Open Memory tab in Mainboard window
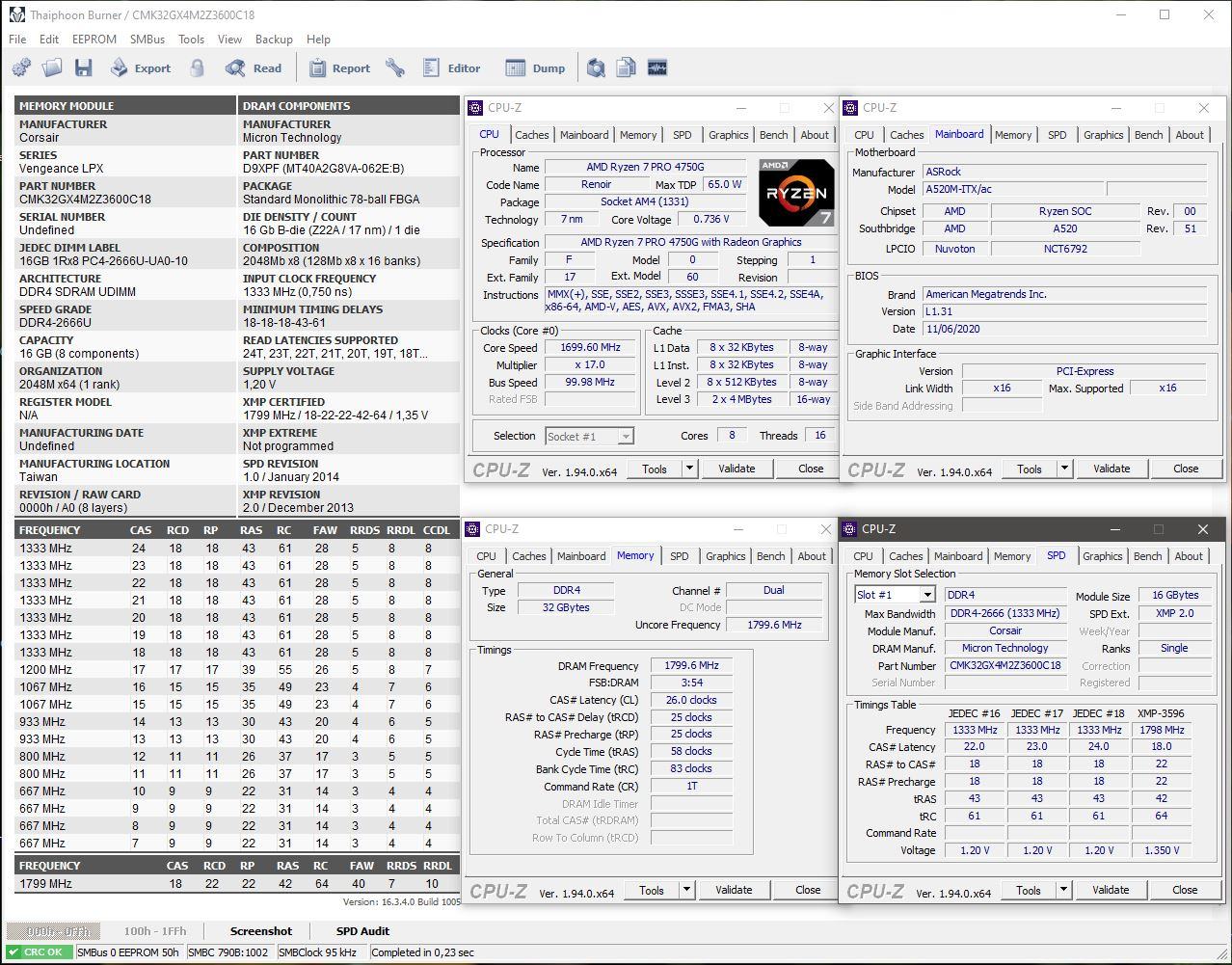This screenshot has height=965, width=1232. (x=1012, y=135)
